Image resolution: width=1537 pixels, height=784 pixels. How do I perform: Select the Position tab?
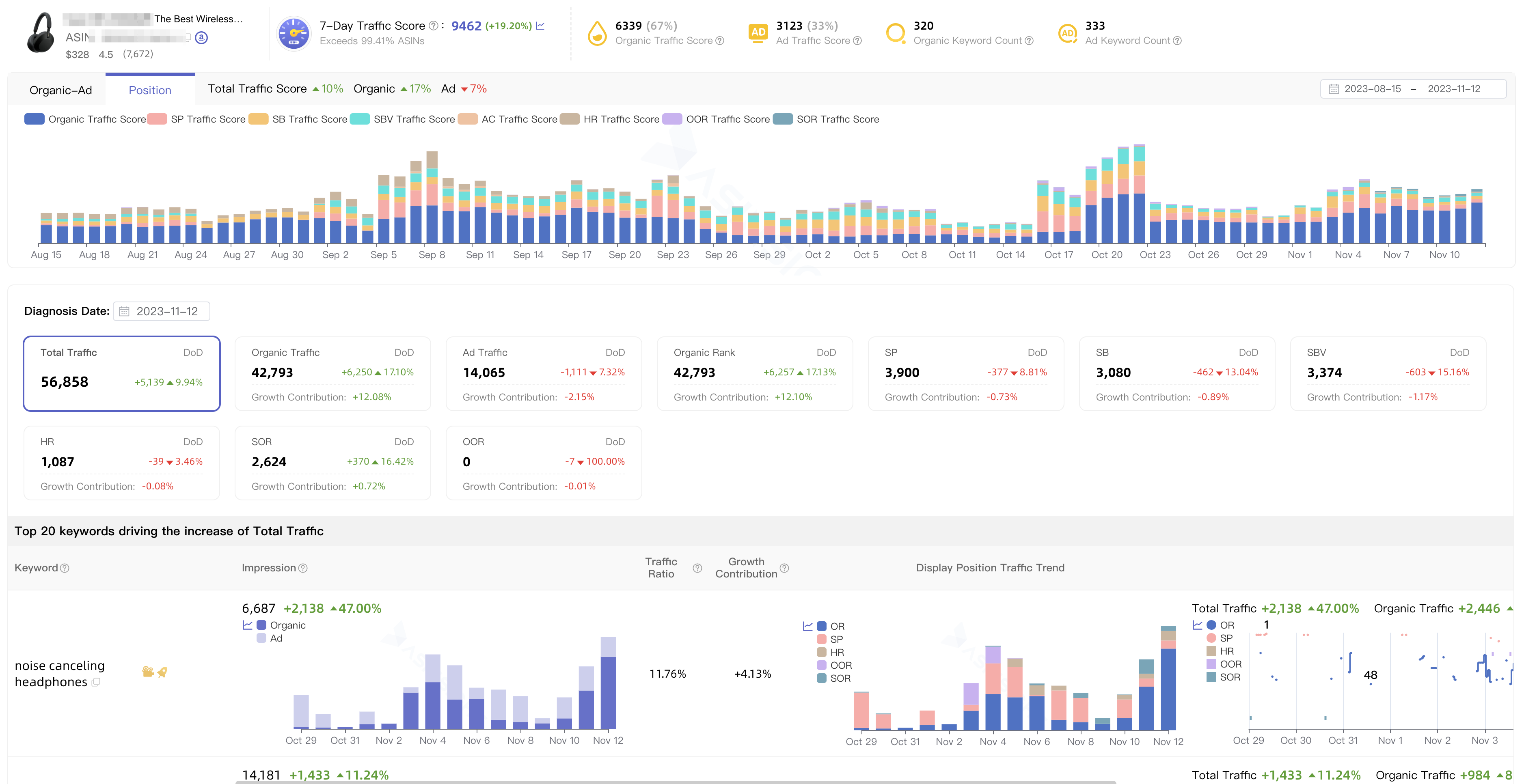[x=150, y=90]
